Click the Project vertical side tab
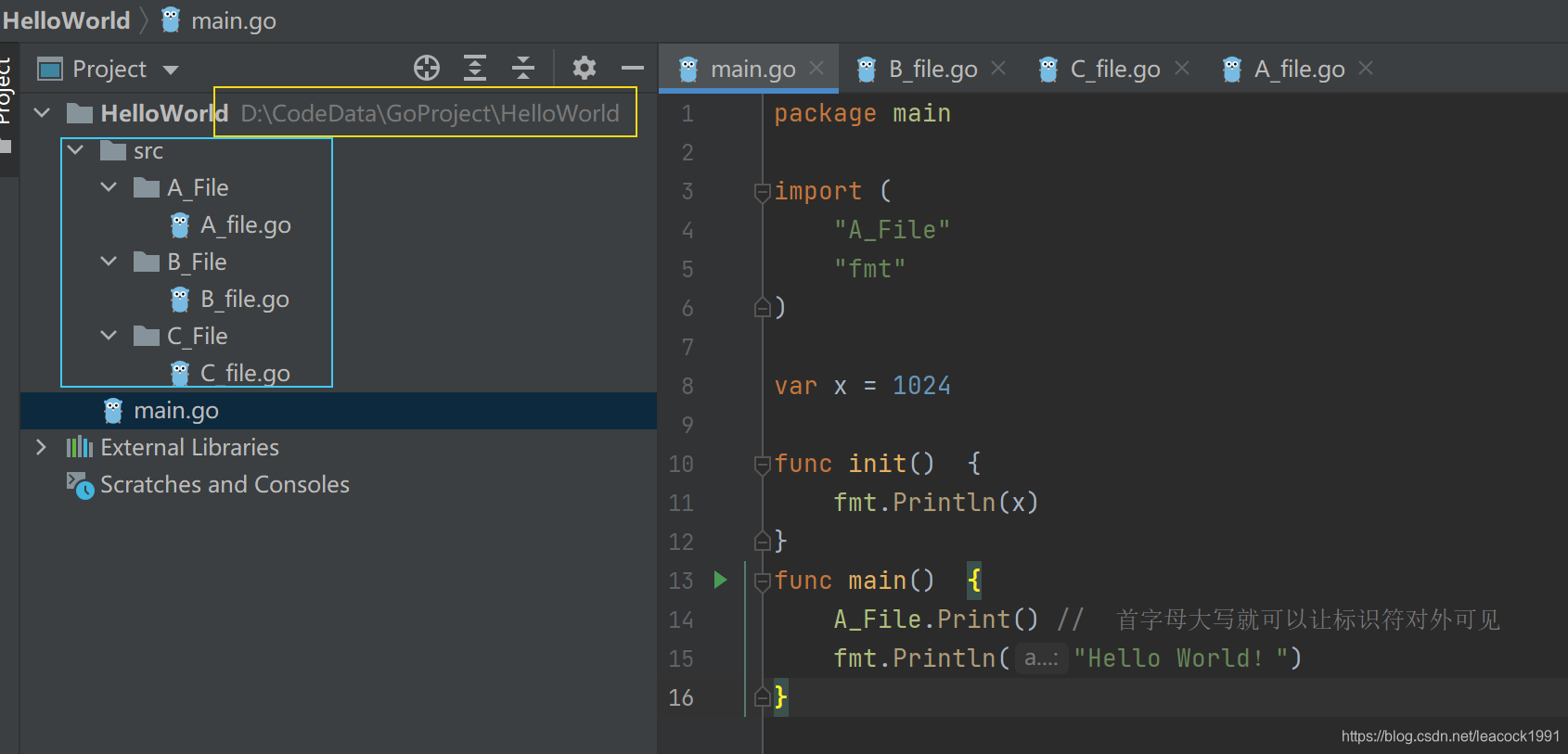Screen dimensions: 1568x754 click(7, 93)
